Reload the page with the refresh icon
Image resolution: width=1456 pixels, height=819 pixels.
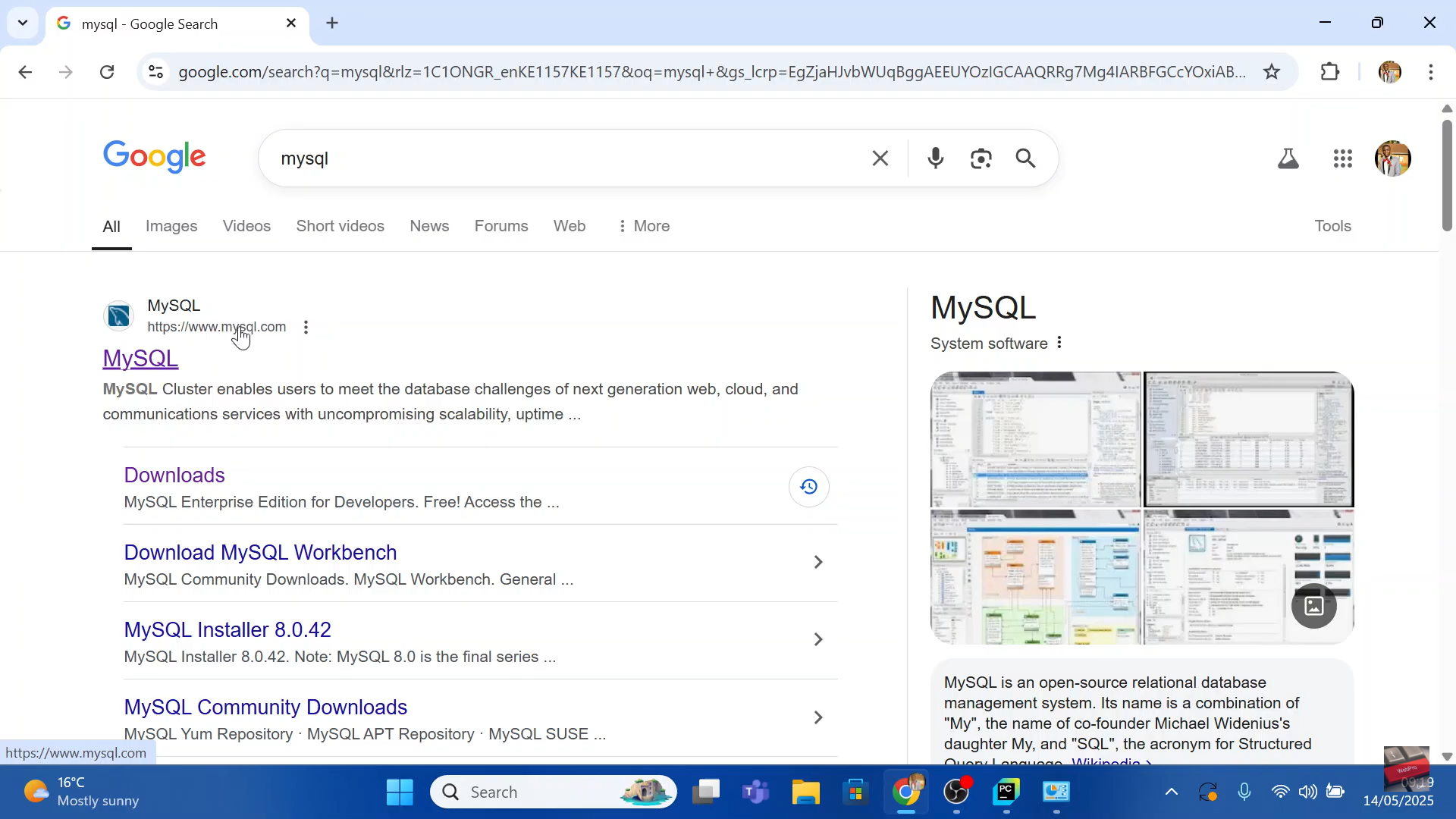pos(107,72)
